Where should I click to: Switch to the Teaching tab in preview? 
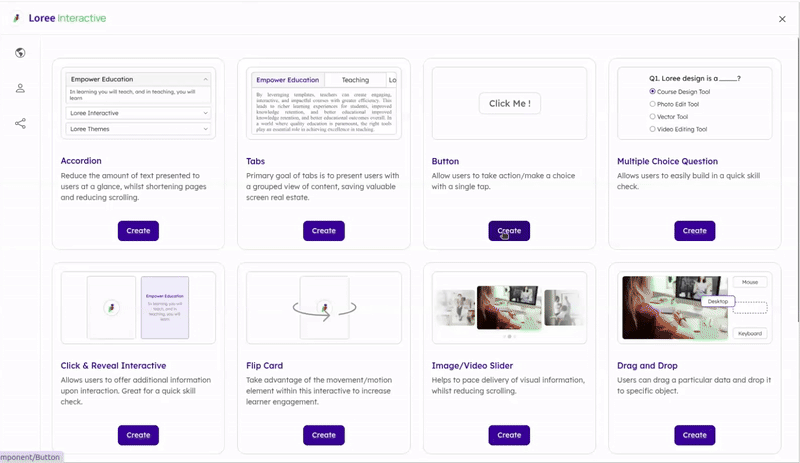coord(355,80)
